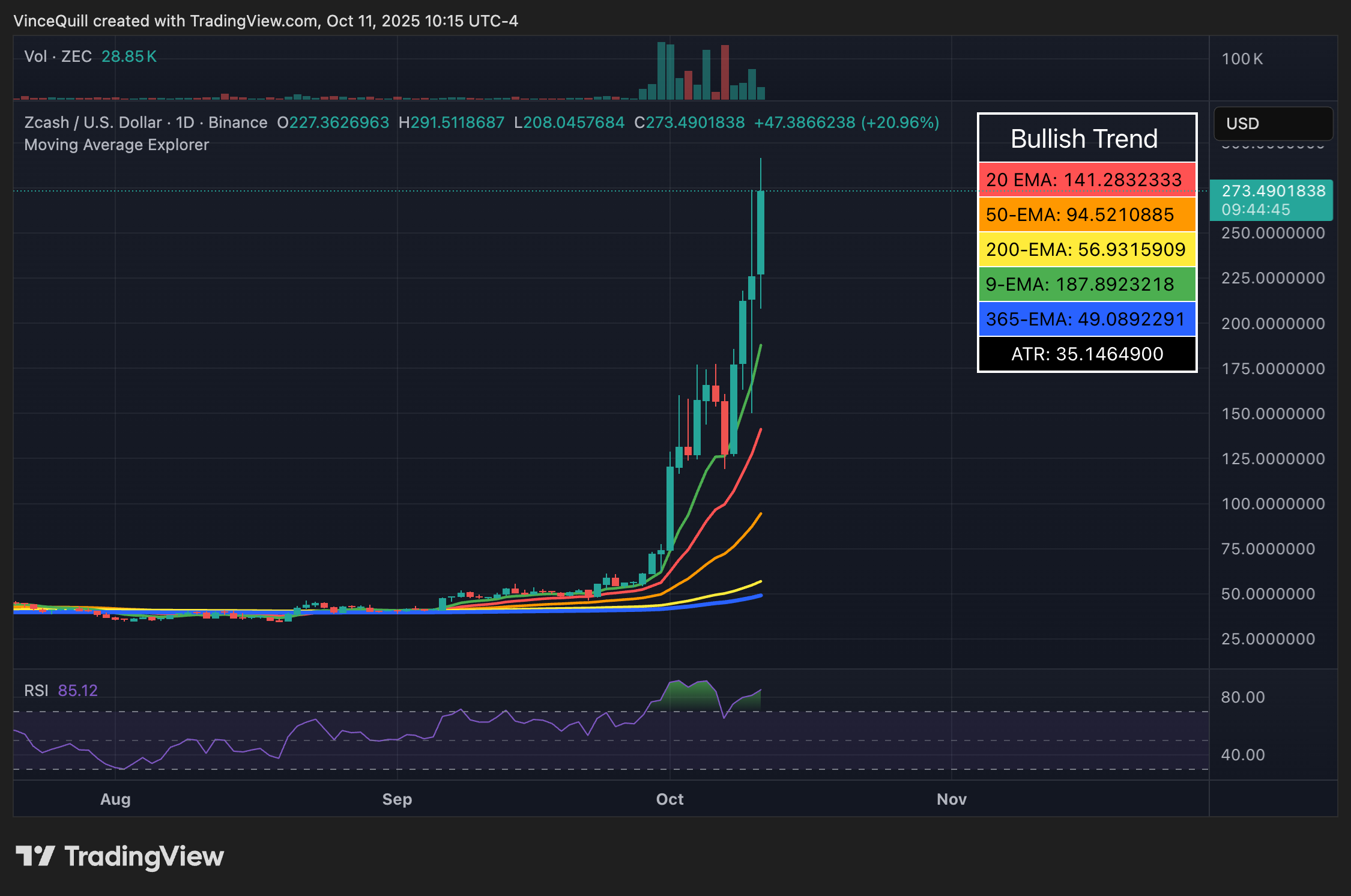This screenshot has width=1351, height=896.
Task: Select the Moving Average Explorer indicator label
Action: tap(116, 145)
